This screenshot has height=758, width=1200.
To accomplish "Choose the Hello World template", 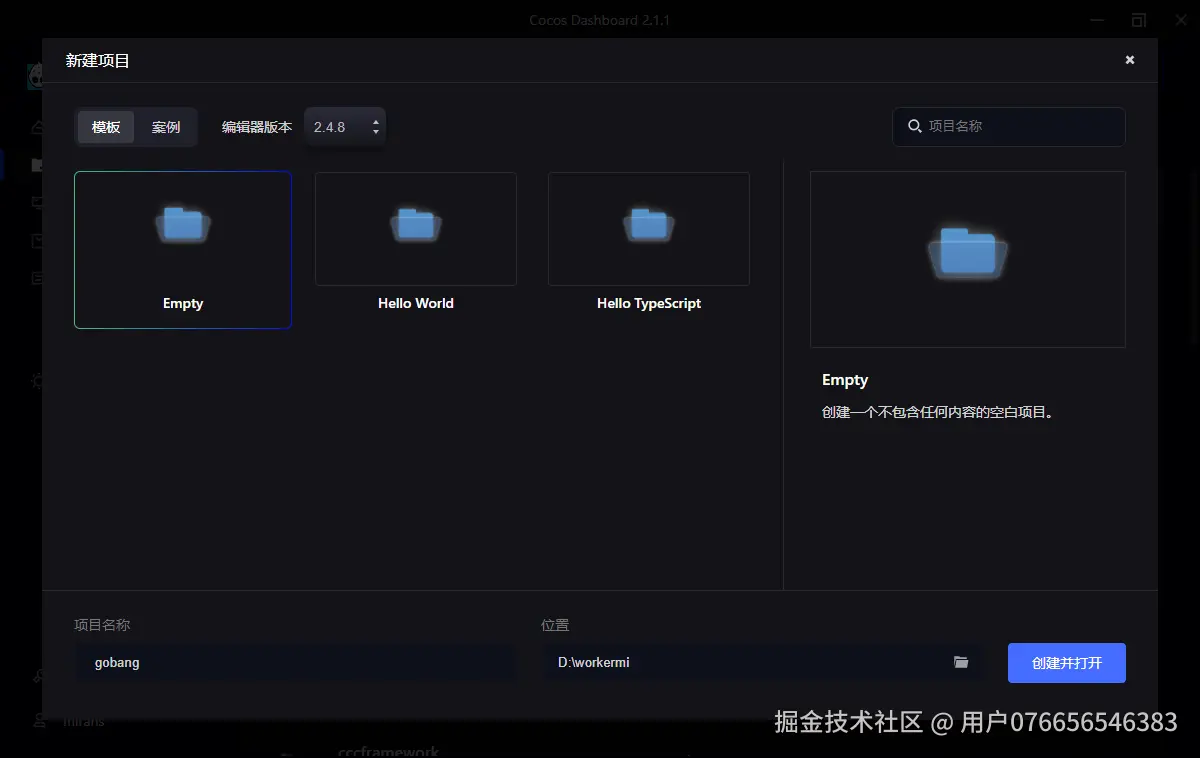I will 416,244.
